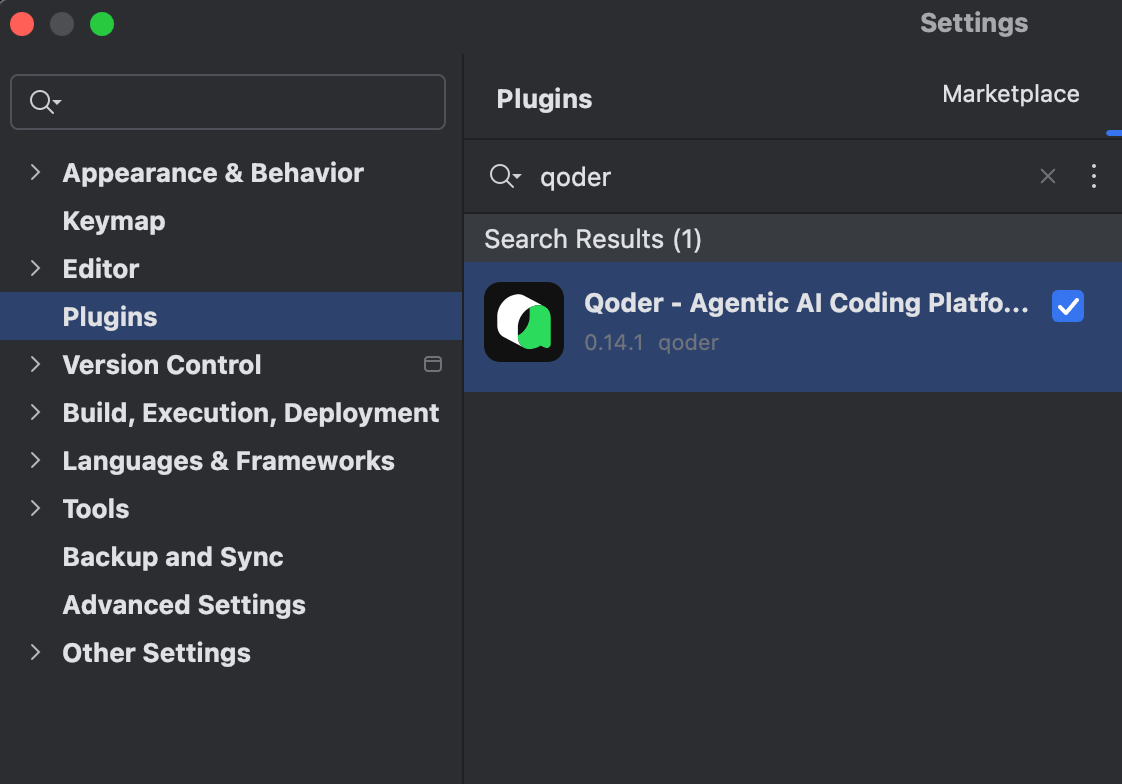Expand Build, Execution, Deployment chevron

click(36, 413)
